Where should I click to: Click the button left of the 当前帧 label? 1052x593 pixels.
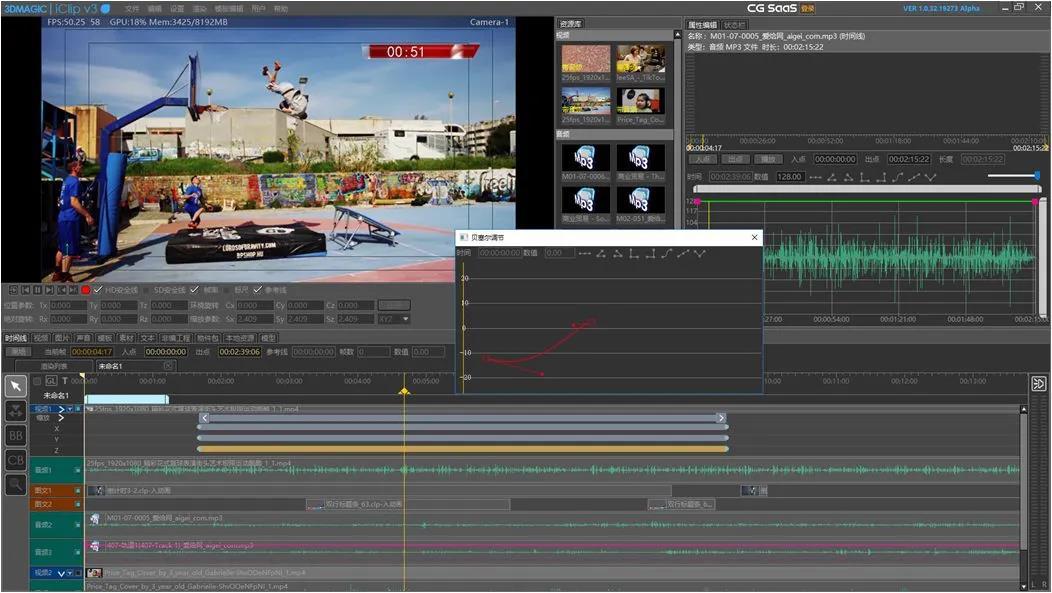click(19, 352)
